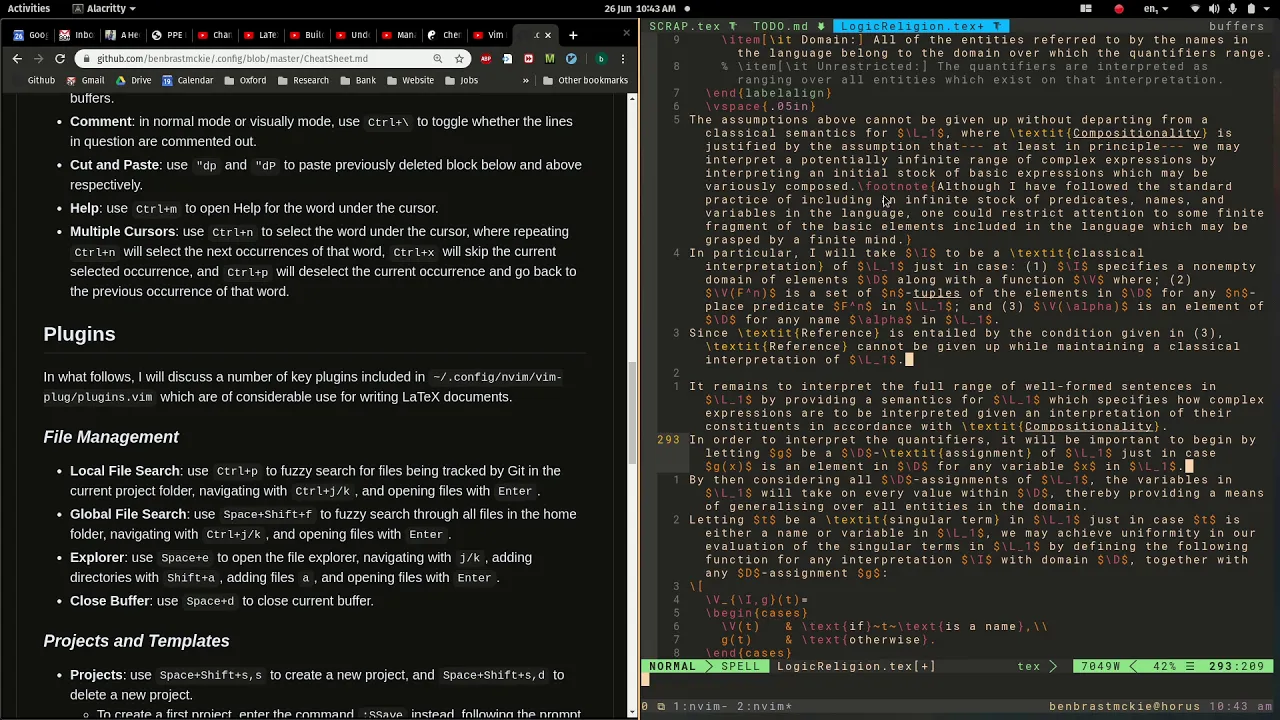Click the 'Multiple Cursors' bold text

(122, 231)
